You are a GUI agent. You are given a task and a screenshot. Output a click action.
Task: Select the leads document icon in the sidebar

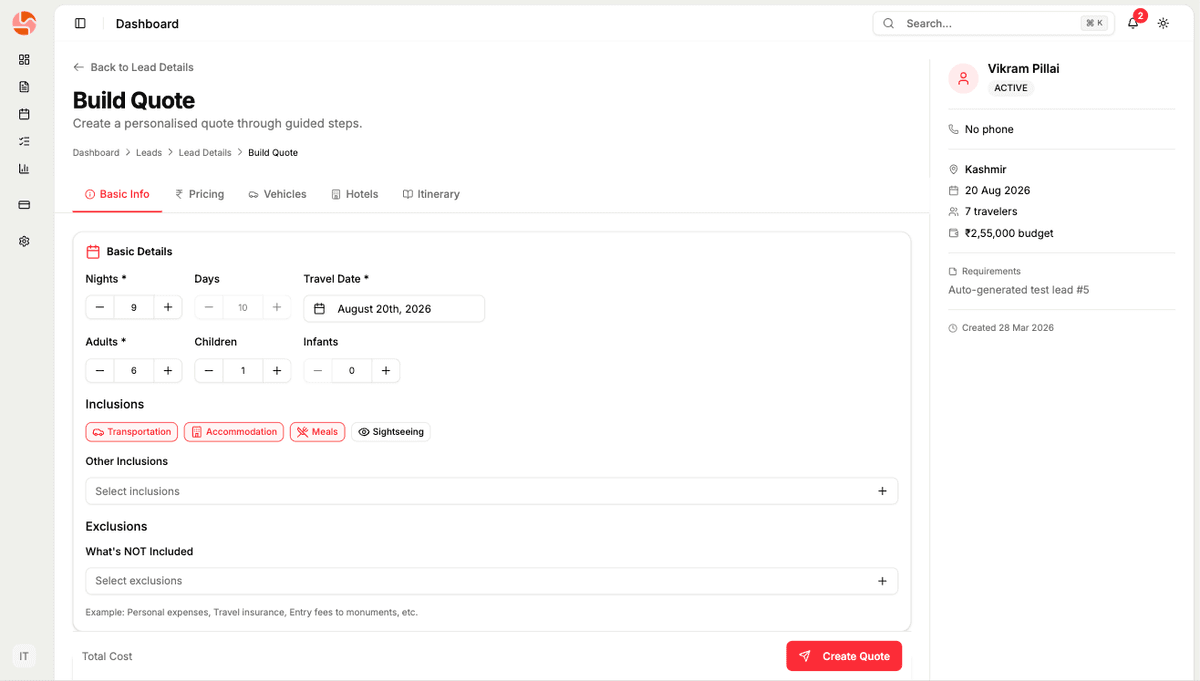[x=24, y=87]
